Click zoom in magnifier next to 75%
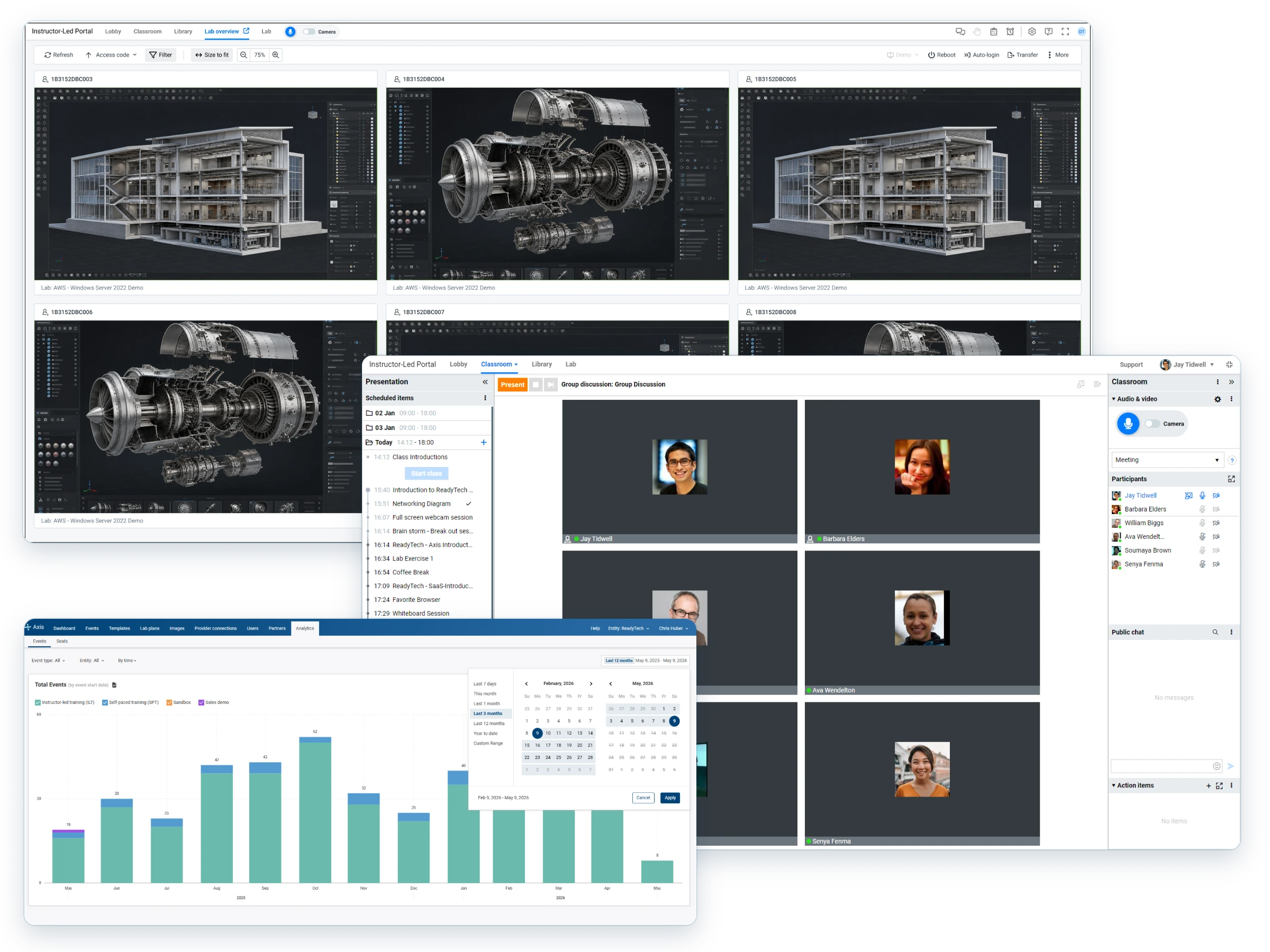 point(276,55)
